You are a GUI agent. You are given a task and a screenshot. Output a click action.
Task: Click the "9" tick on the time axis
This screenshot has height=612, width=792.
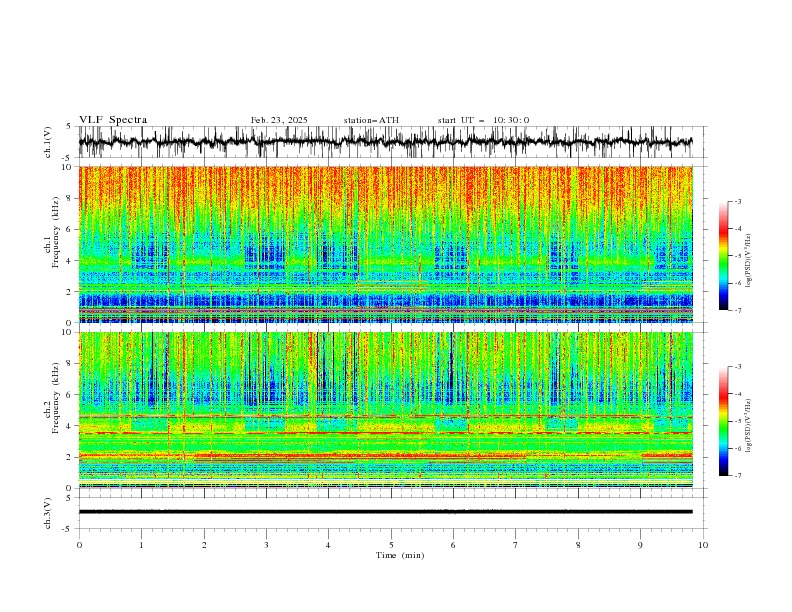(x=640, y=545)
